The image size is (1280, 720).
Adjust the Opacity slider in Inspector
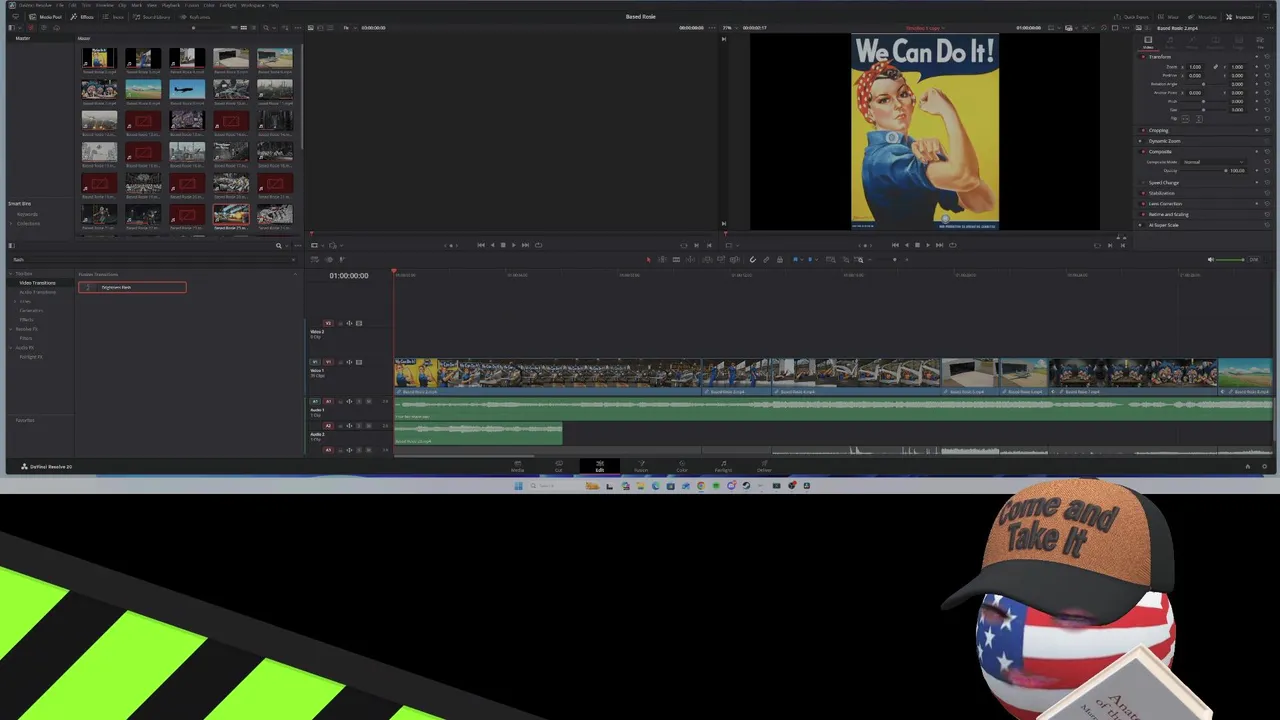1204,171
